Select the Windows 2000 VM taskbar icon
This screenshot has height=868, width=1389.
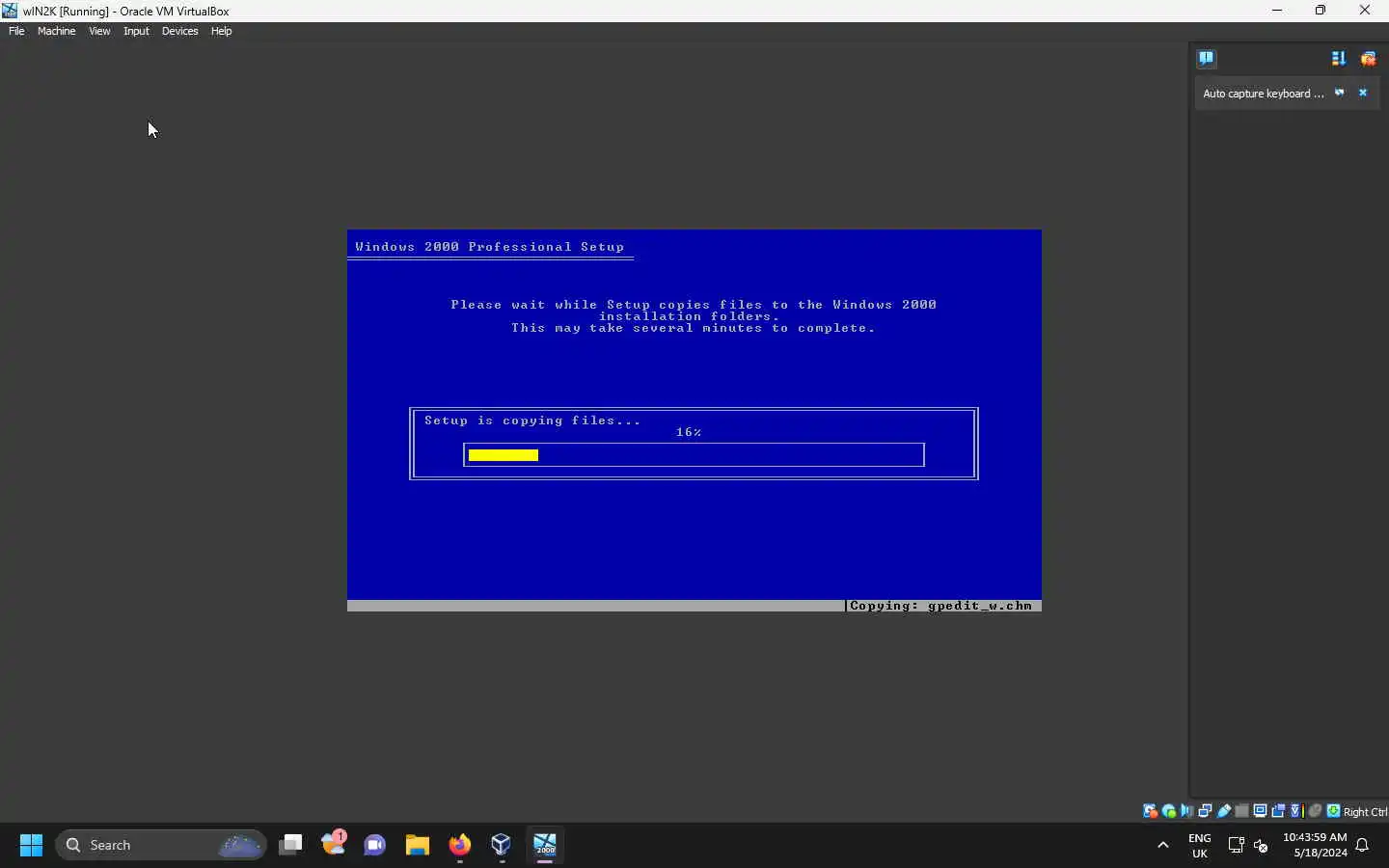(545, 845)
